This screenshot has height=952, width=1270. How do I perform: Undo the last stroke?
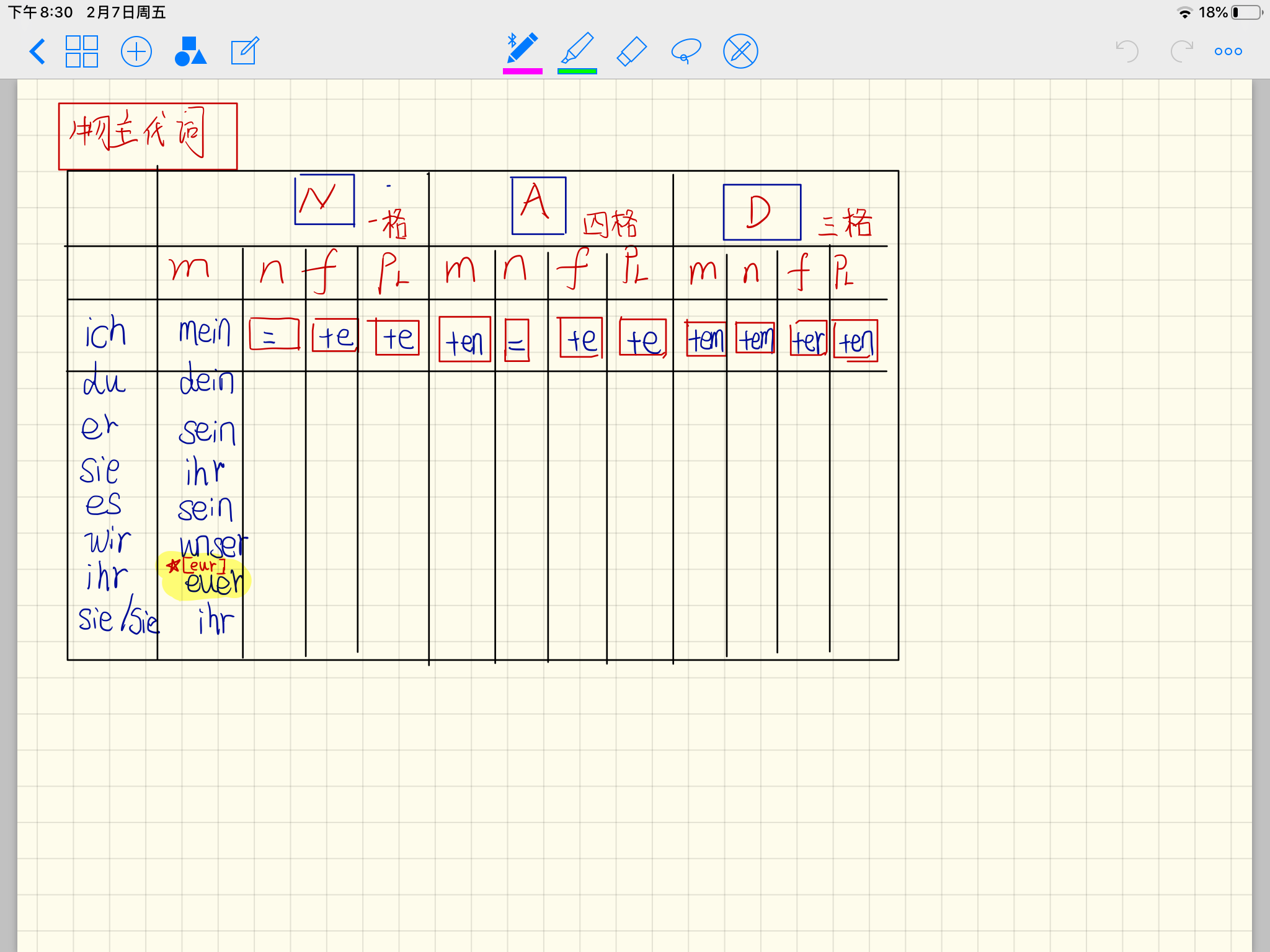(1127, 51)
